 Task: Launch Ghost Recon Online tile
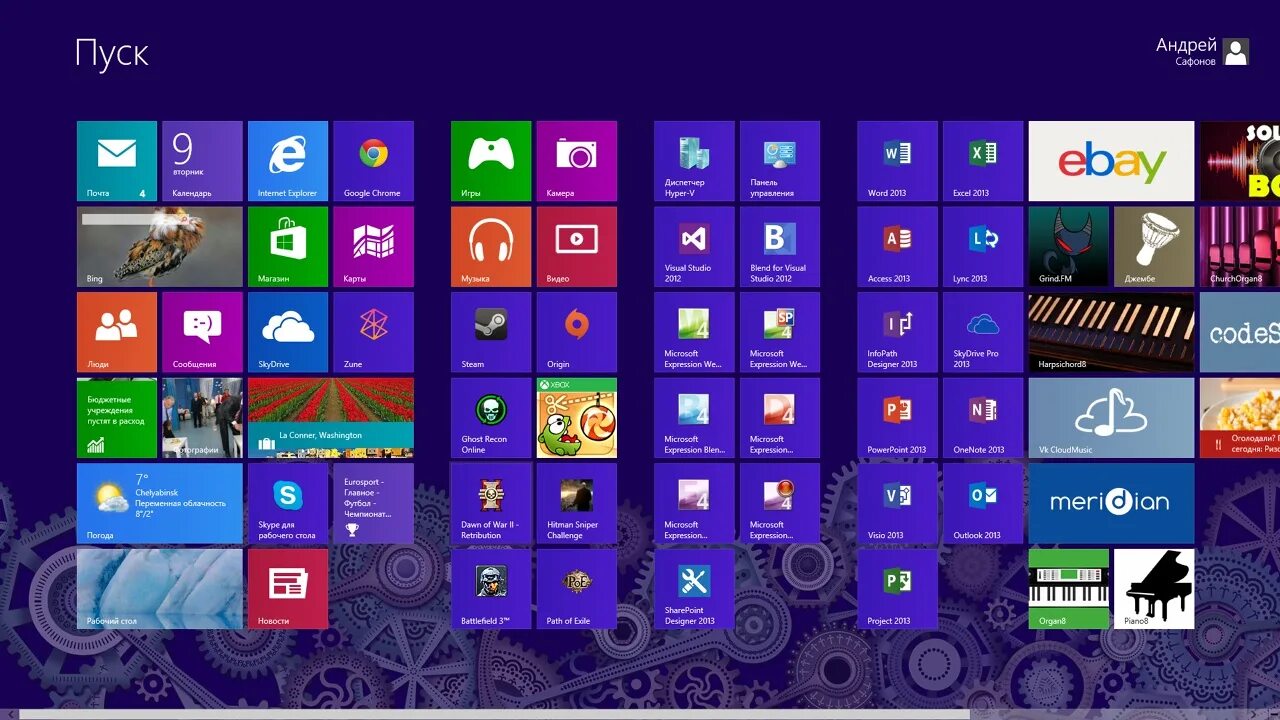[x=491, y=418]
